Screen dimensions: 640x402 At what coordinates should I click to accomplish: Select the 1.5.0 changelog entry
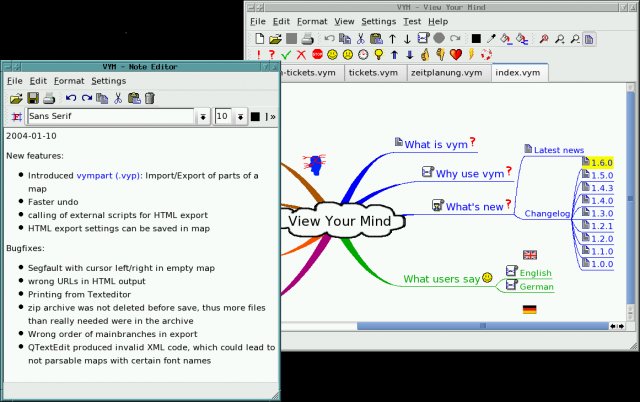click(602, 175)
